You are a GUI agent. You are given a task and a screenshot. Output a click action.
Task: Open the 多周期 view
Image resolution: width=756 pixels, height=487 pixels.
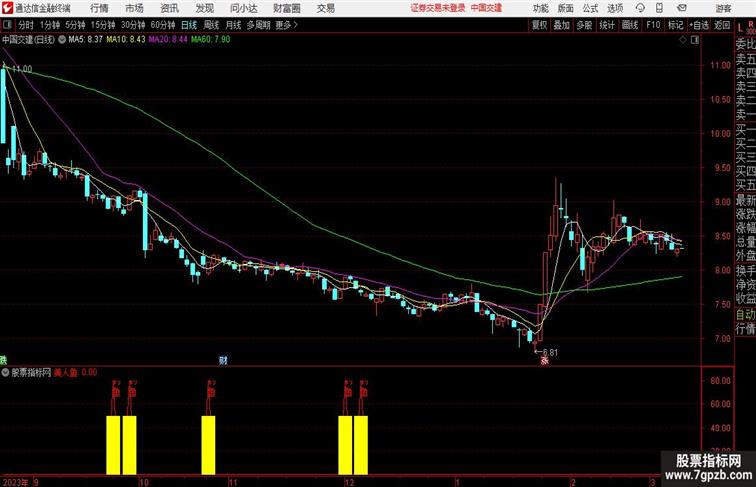258,25
